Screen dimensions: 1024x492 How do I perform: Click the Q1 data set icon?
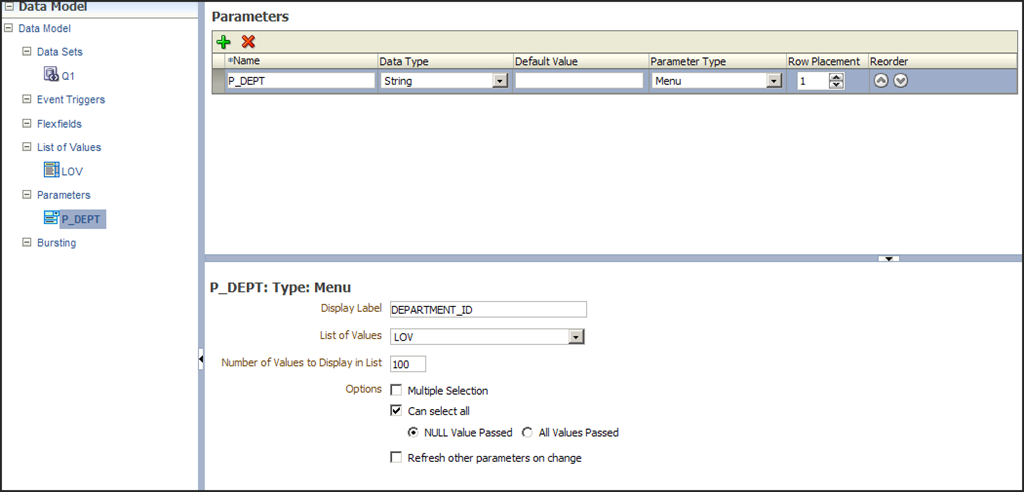[51, 74]
